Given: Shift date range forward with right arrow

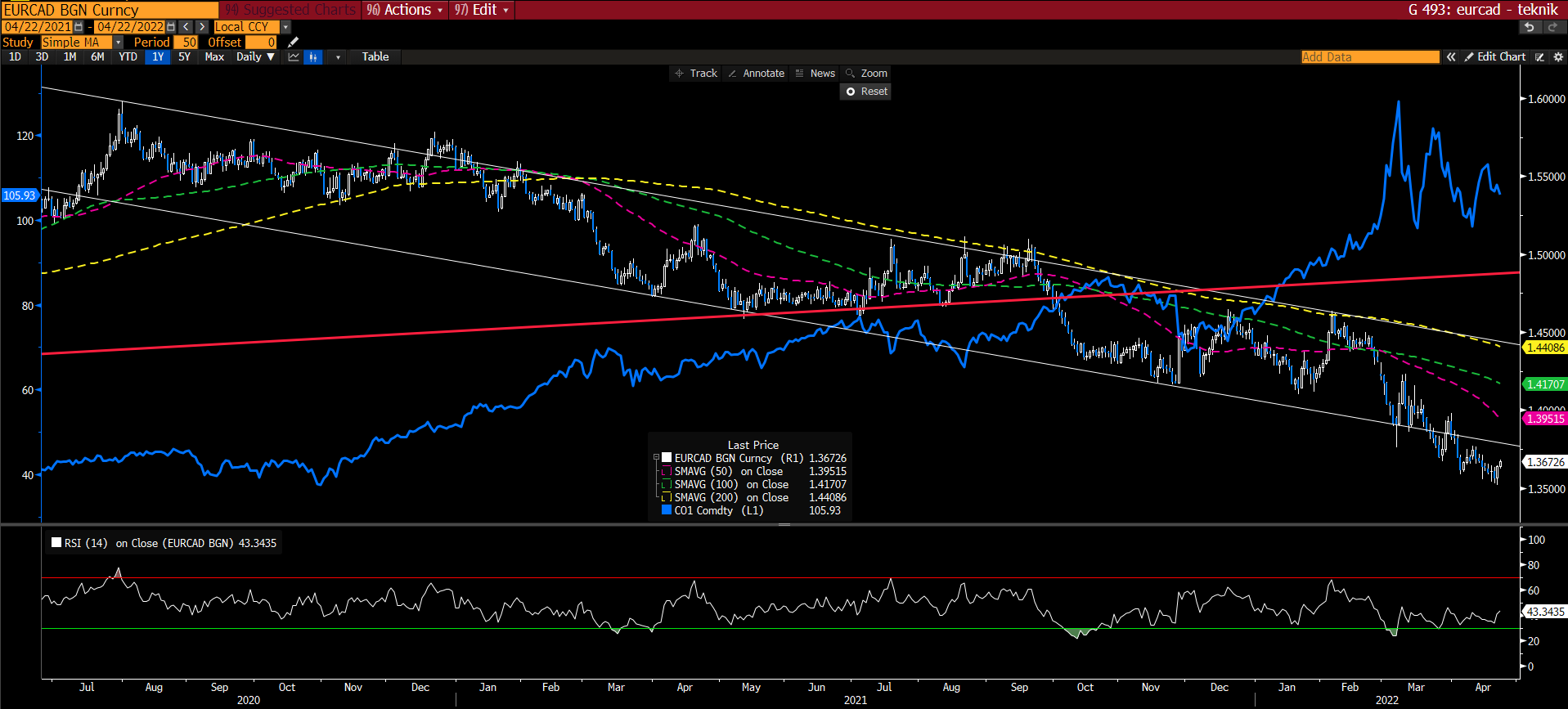Looking at the screenshot, I should click(202, 27).
